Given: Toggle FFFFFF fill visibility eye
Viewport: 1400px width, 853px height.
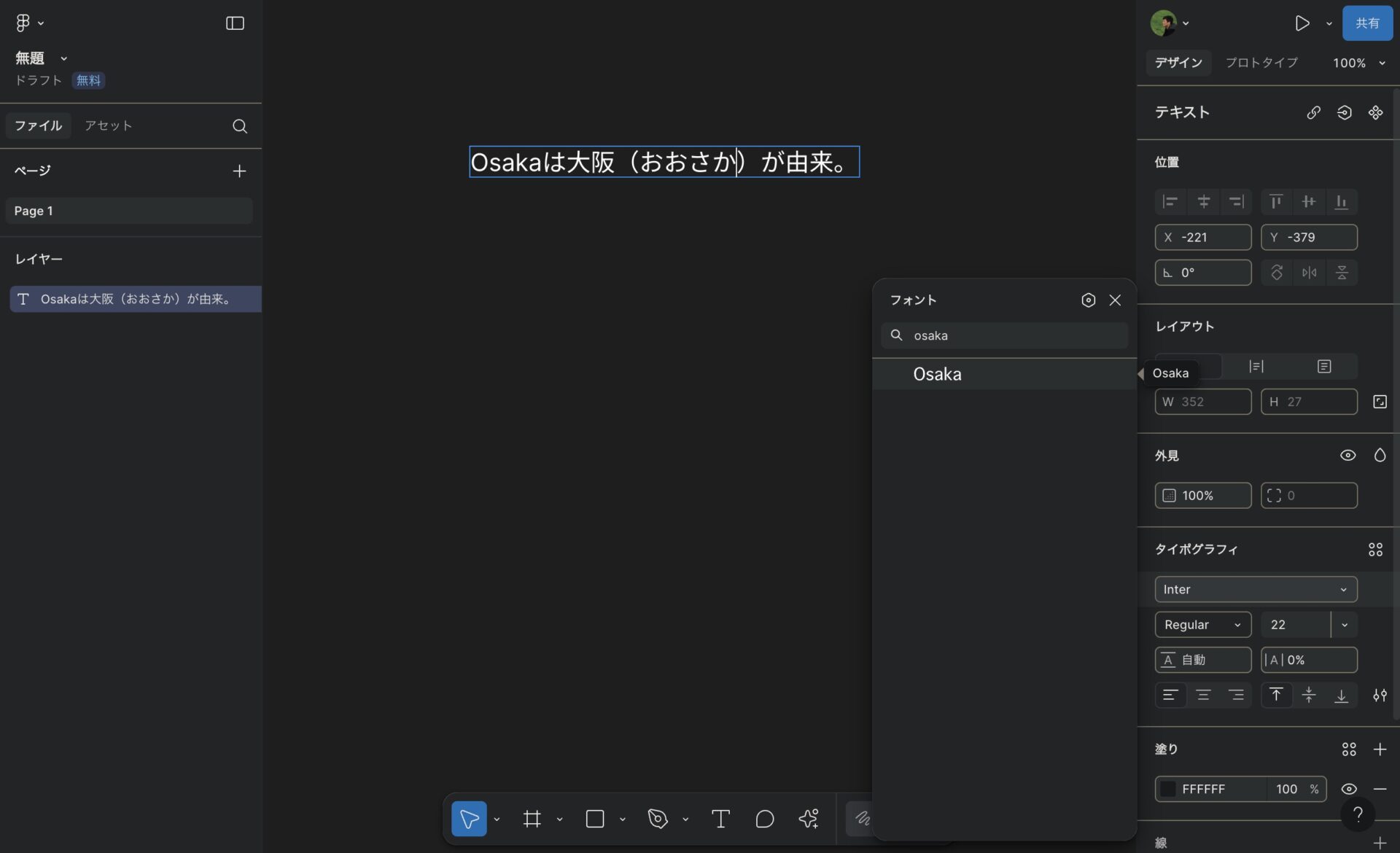Looking at the screenshot, I should coord(1349,789).
